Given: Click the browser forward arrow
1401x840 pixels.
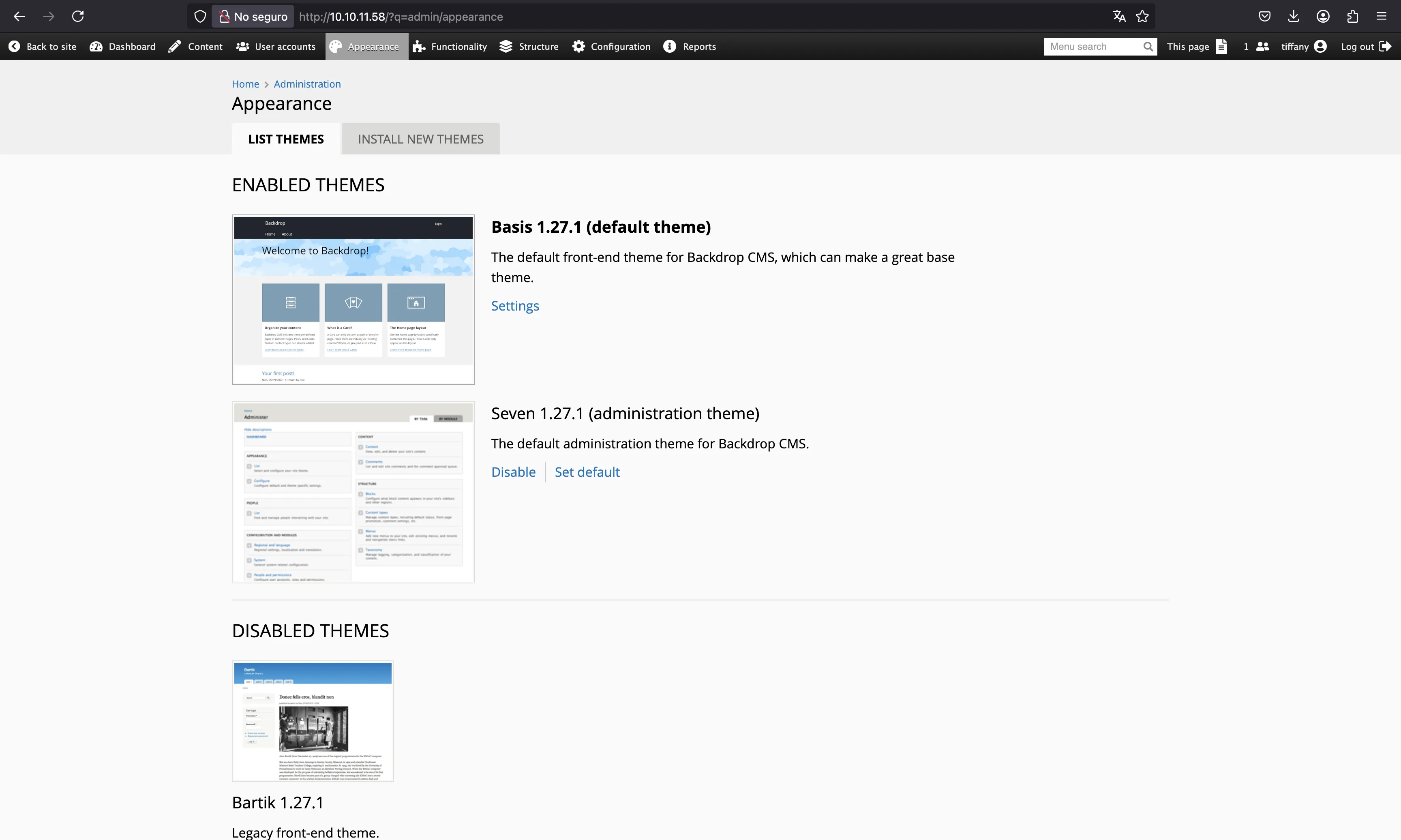Looking at the screenshot, I should click(49, 16).
